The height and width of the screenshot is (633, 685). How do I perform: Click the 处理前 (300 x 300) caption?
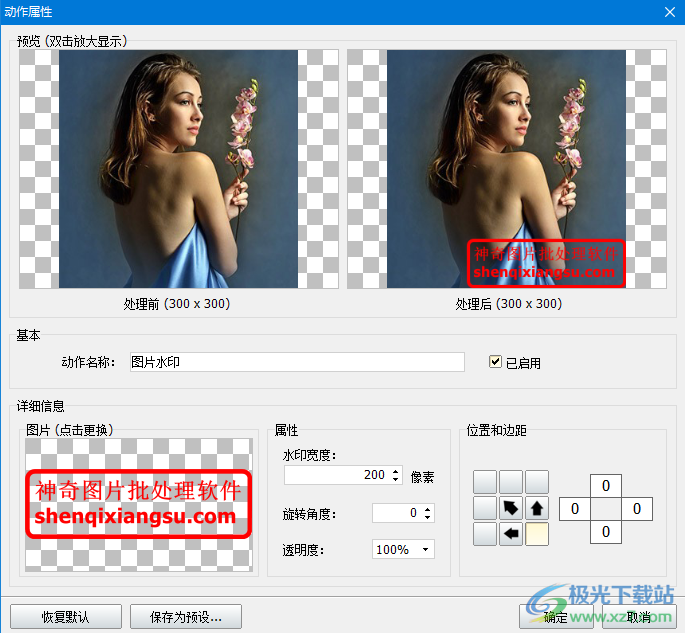(x=176, y=304)
